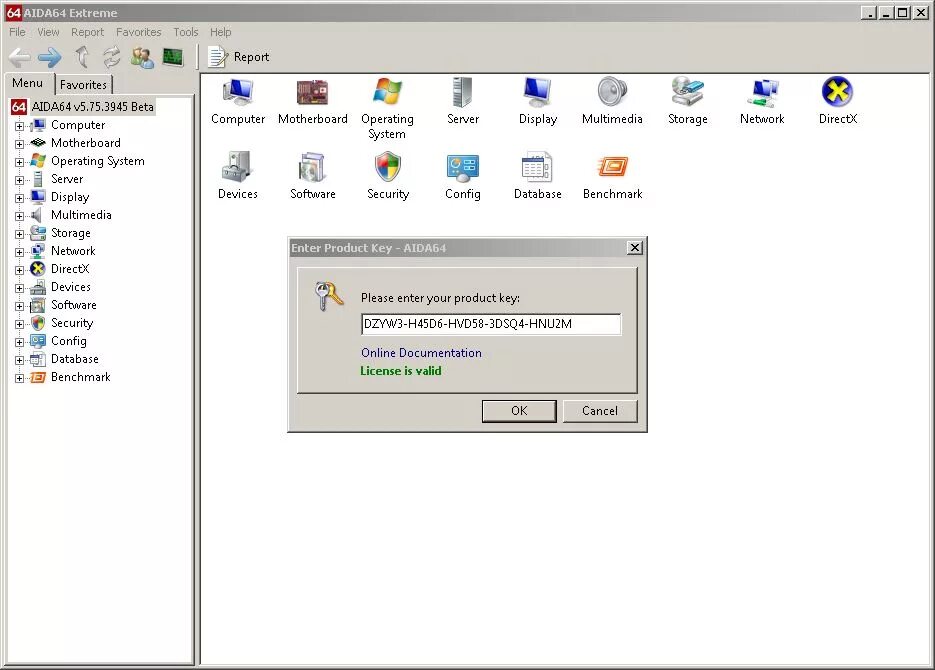Switch to the Menu tab

pos(28,83)
